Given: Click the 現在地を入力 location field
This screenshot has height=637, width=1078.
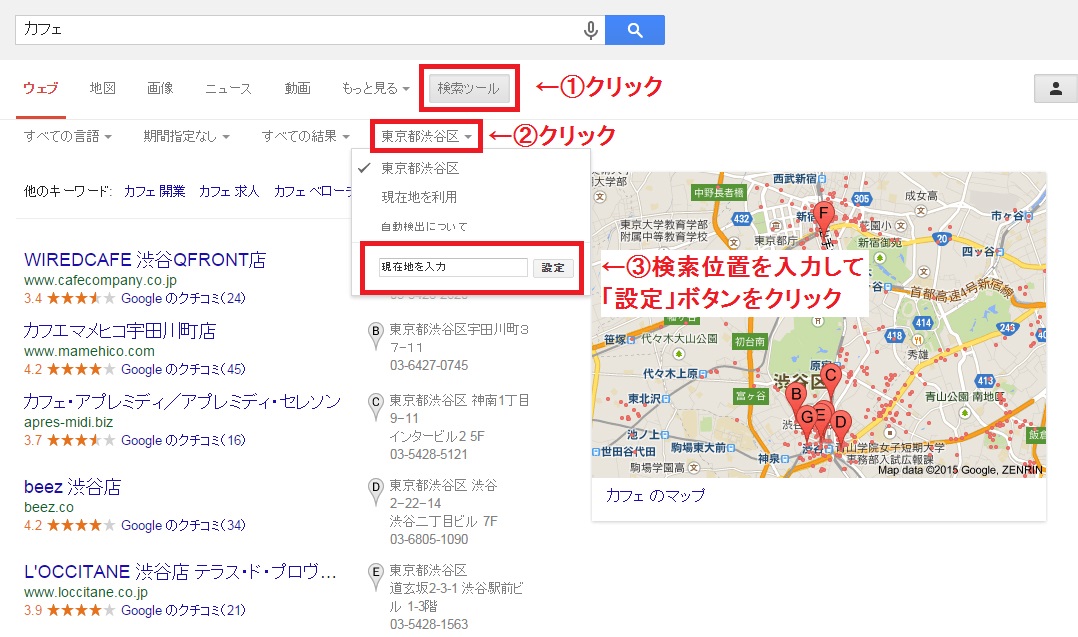Looking at the screenshot, I should (453, 267).
